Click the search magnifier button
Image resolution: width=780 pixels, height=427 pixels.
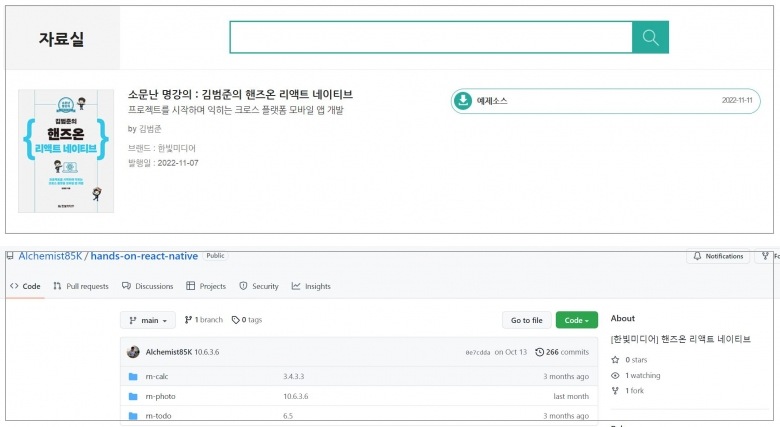(x=650, y=37)
